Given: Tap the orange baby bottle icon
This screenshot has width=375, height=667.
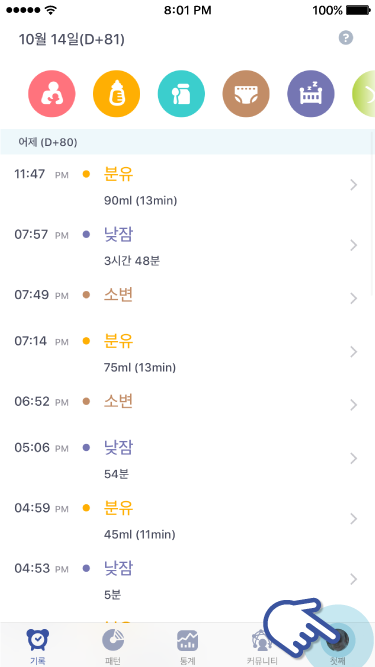Looking at the screenshot, I should [116, 94].
